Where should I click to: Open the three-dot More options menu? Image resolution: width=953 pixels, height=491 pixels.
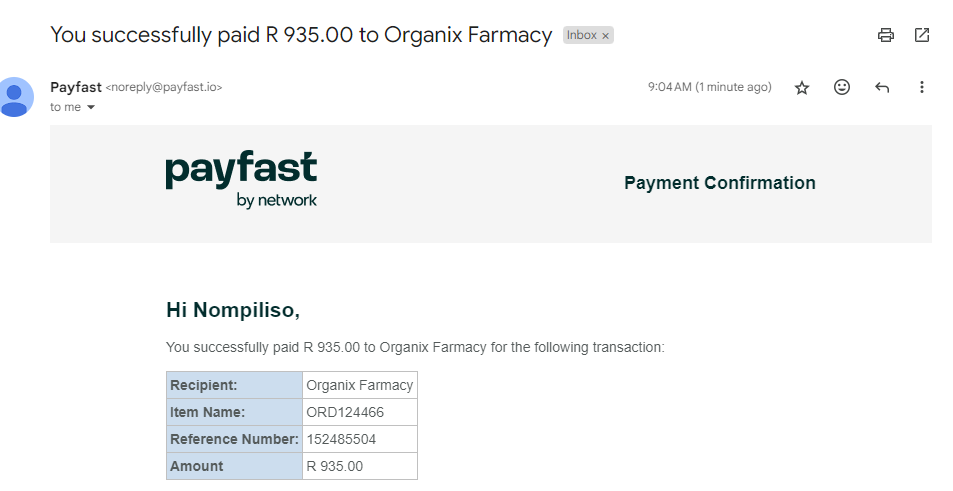[921, 87]
